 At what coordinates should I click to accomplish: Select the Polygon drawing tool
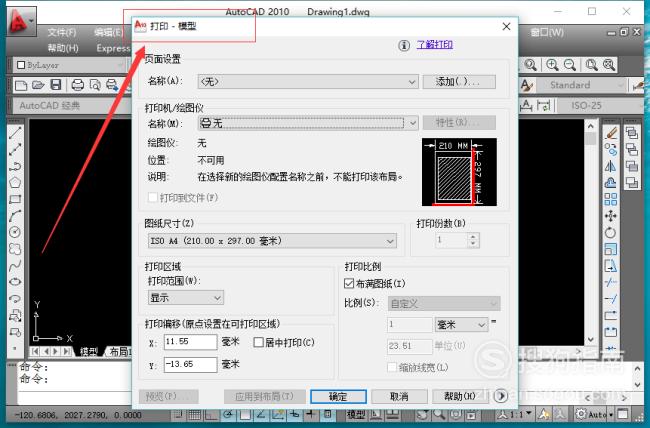(15, 182)
